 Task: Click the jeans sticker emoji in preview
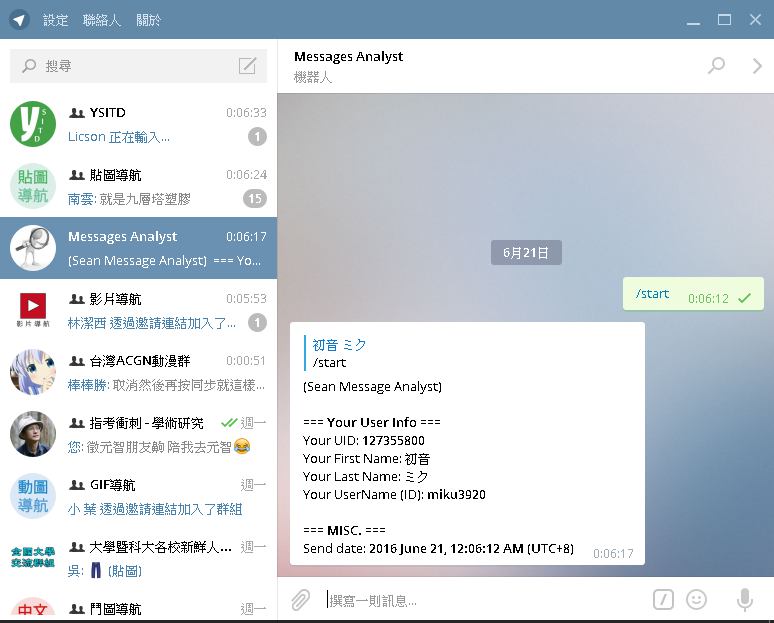pyautogui.click(x=96, y=571)
